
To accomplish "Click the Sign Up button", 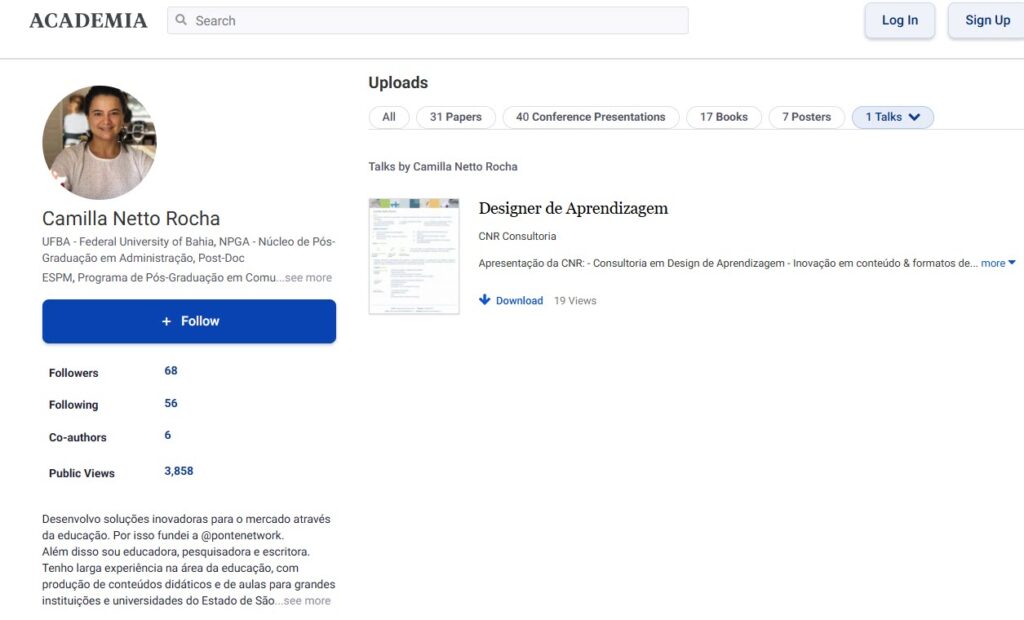I will tap(986, 21).
